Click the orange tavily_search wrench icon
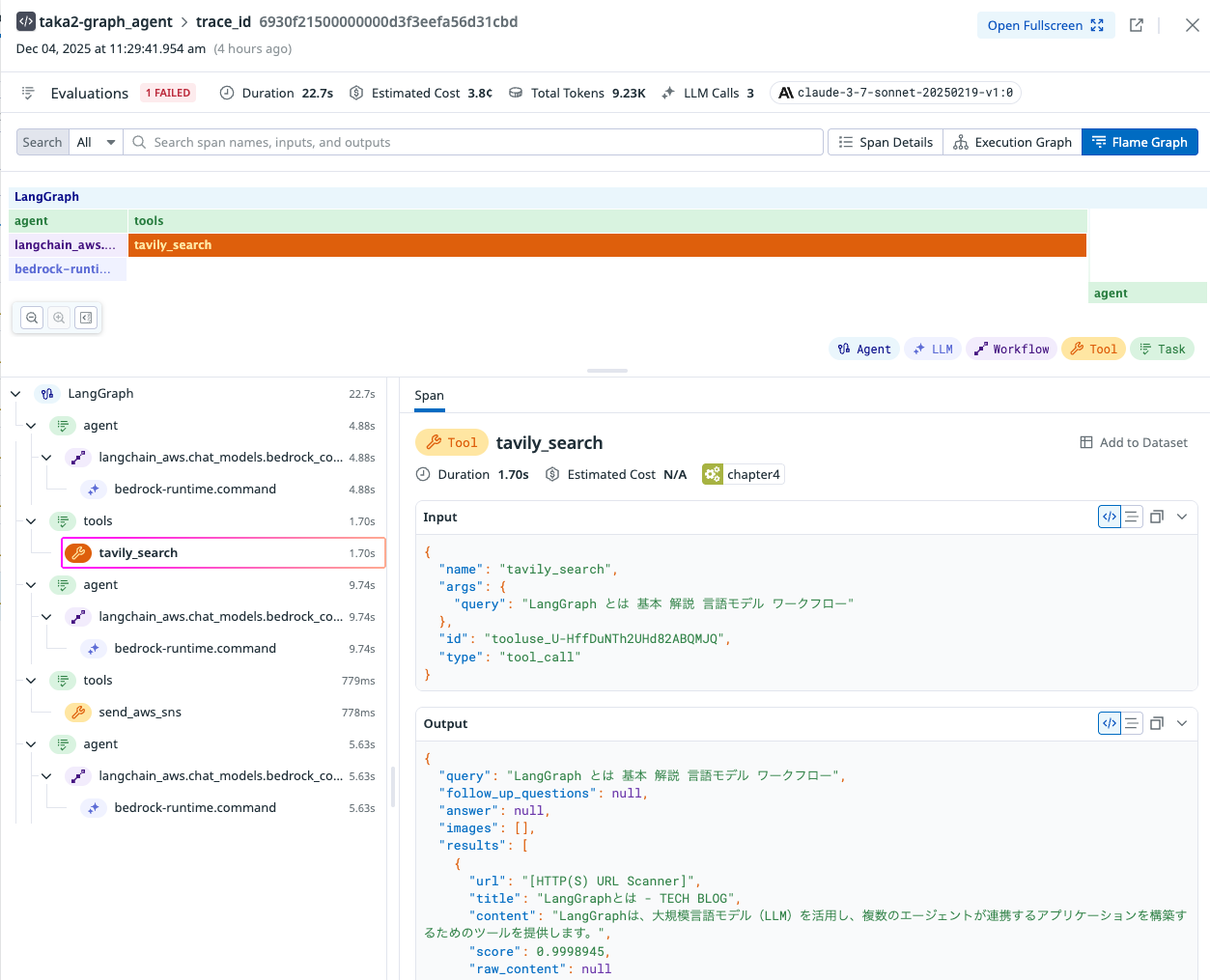The image size is (1210, 980). [78, 553]
